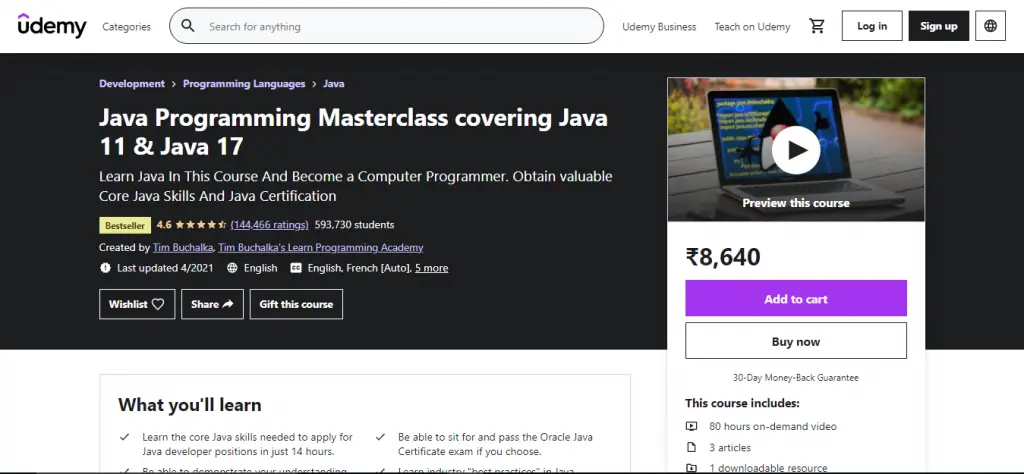The image size is (1024, 474).
Task: Click the search magnifier icon
Action: tap(188, 27)
